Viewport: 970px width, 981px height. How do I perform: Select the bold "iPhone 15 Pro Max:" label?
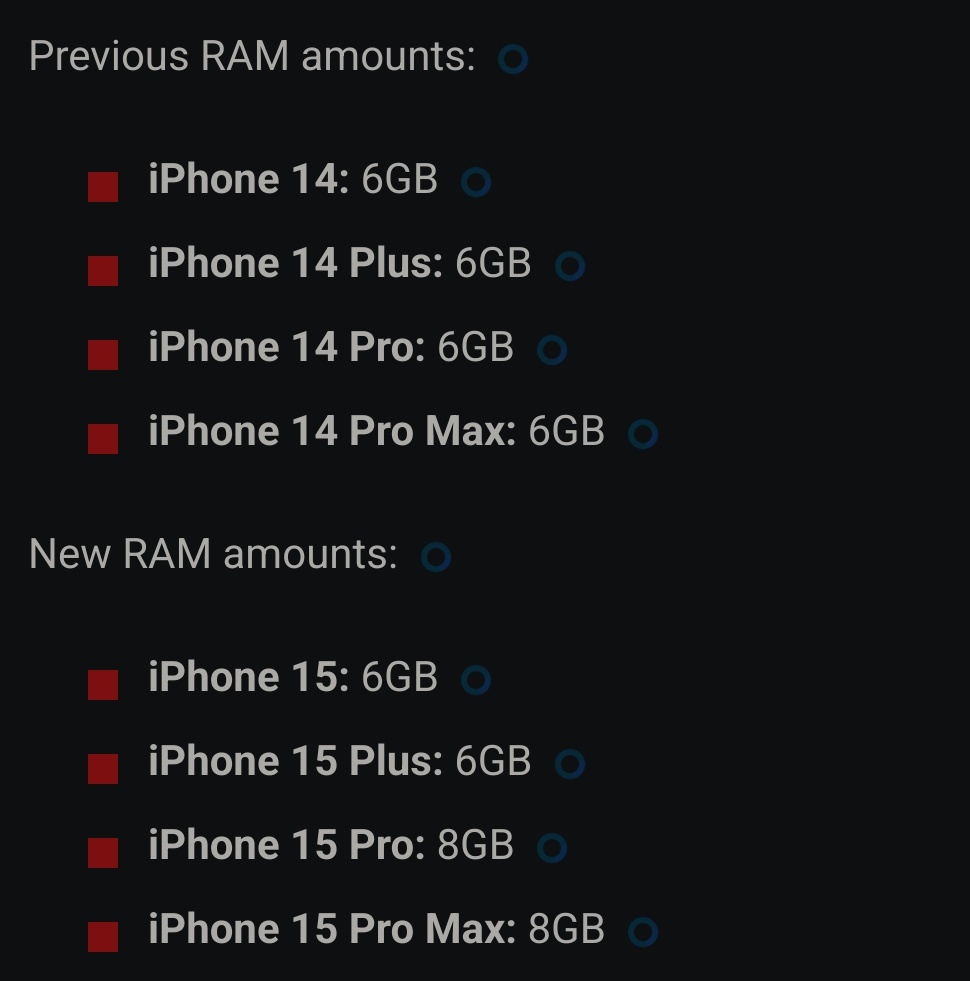click(x=332, y=929)
